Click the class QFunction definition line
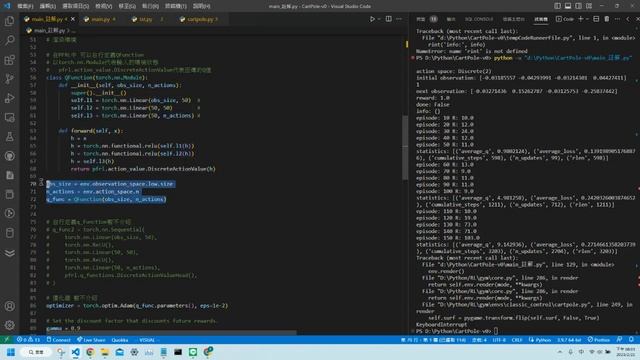 (97, 78)
